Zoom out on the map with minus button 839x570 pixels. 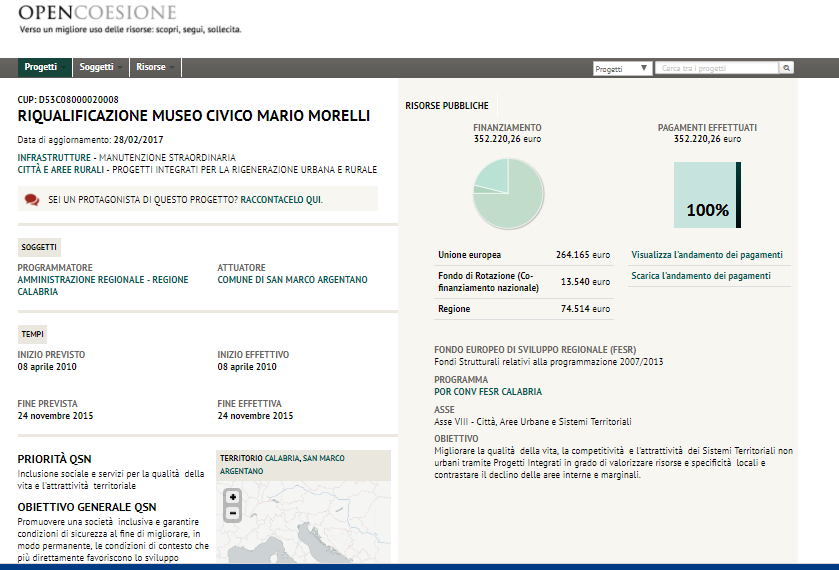(233, 513)
